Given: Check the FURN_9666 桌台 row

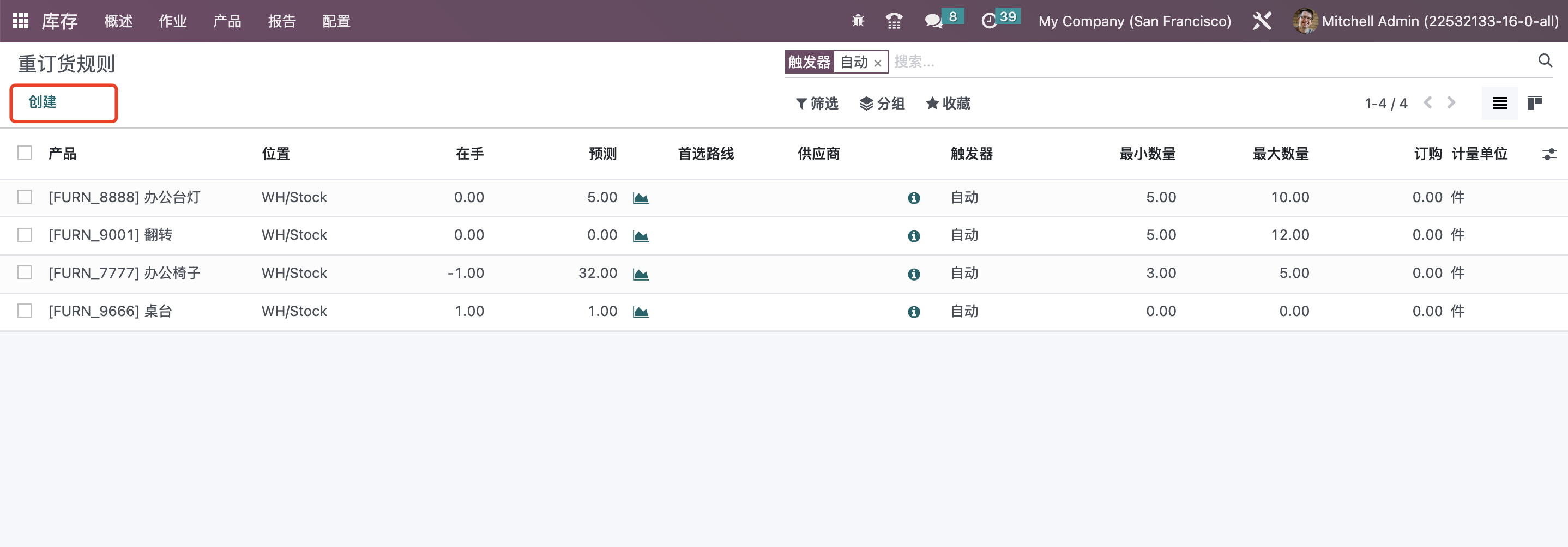Looking at the screenshot, I should point(25,311).
